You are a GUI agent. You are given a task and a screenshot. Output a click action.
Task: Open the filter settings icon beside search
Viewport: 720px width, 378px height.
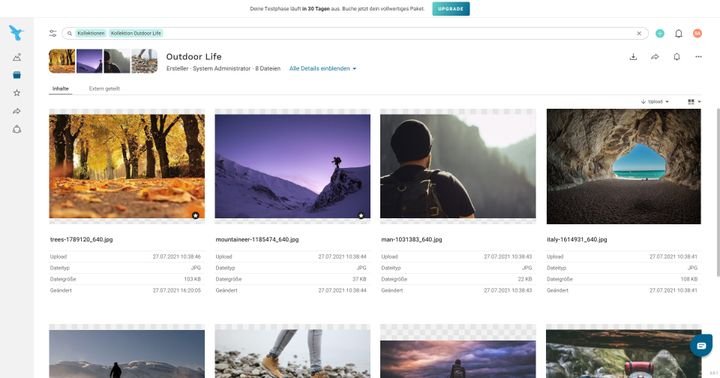(x=53, y=33)
